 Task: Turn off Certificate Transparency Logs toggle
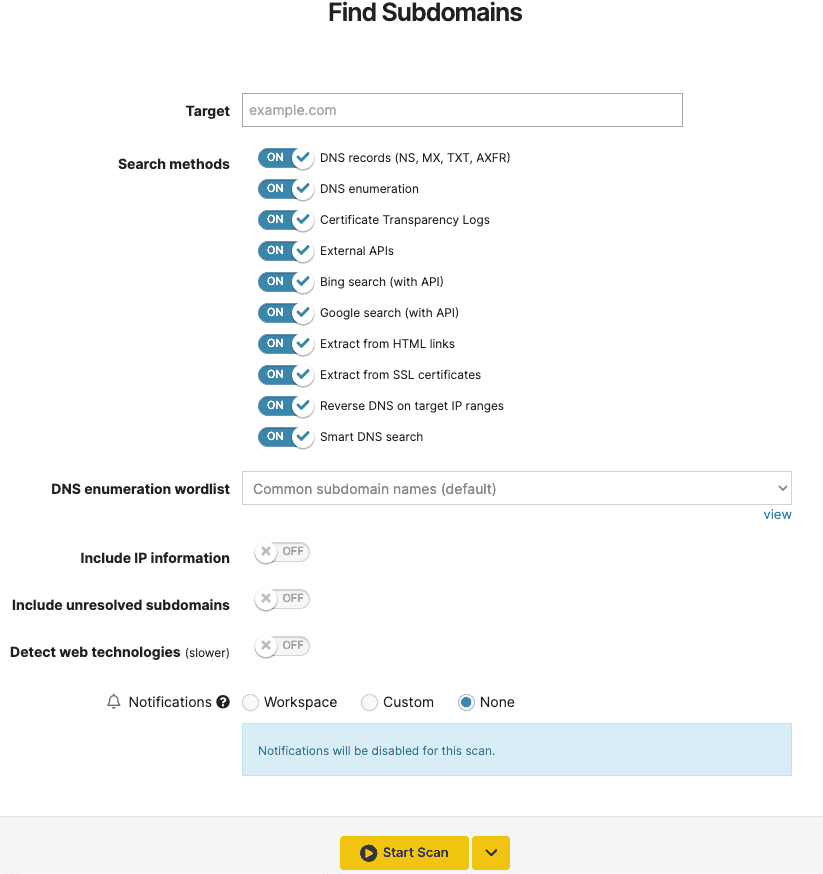coord(286,220)
